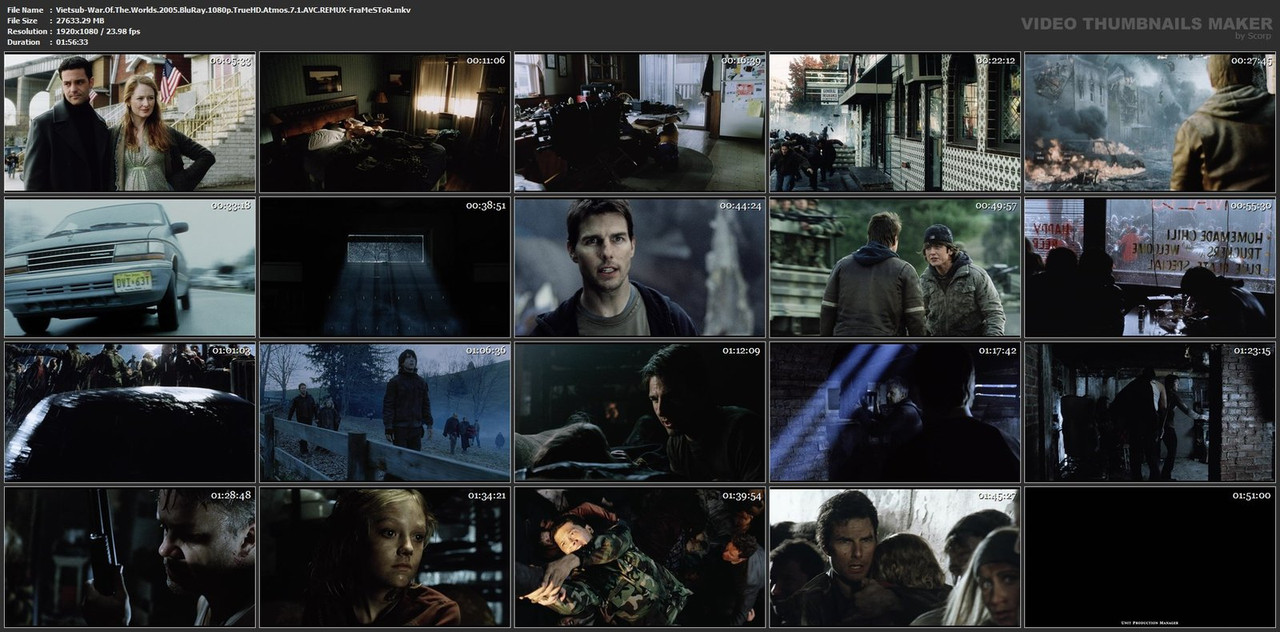Click the "Duration" label
1280x632 pixels.
tap(23, 42)
